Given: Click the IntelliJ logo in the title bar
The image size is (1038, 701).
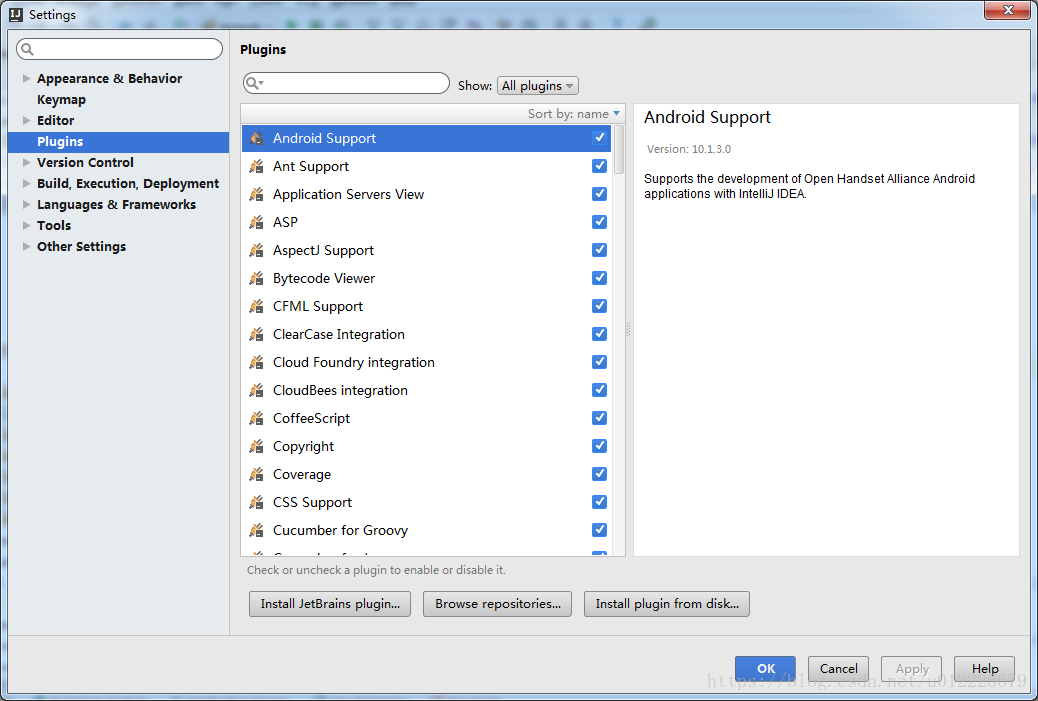Looking at the screenshot, I should click(x=16, y=15).
